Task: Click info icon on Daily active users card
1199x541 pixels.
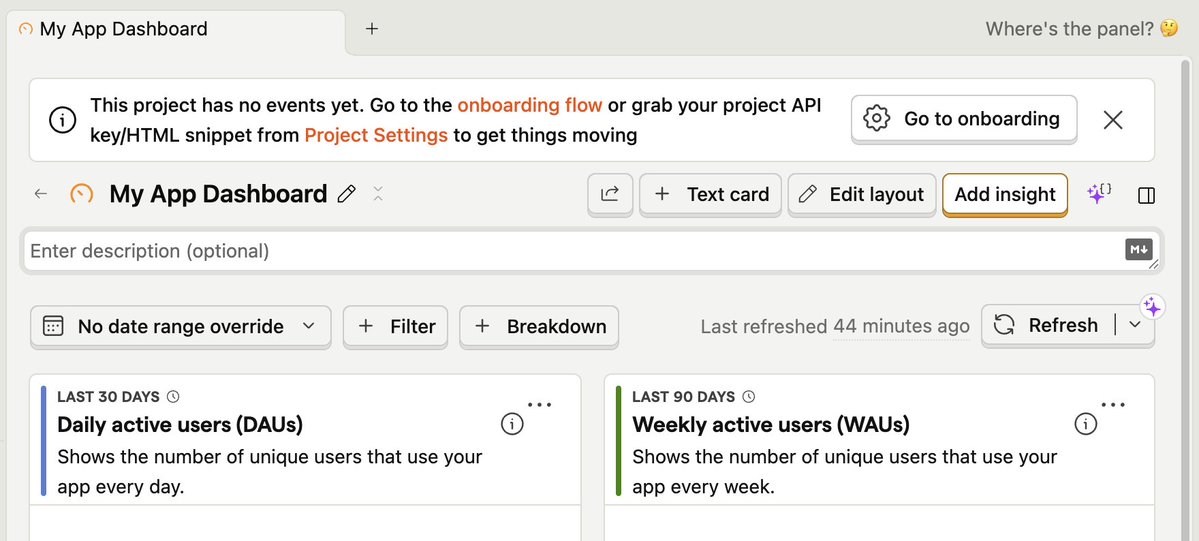Action: (511, 424)
